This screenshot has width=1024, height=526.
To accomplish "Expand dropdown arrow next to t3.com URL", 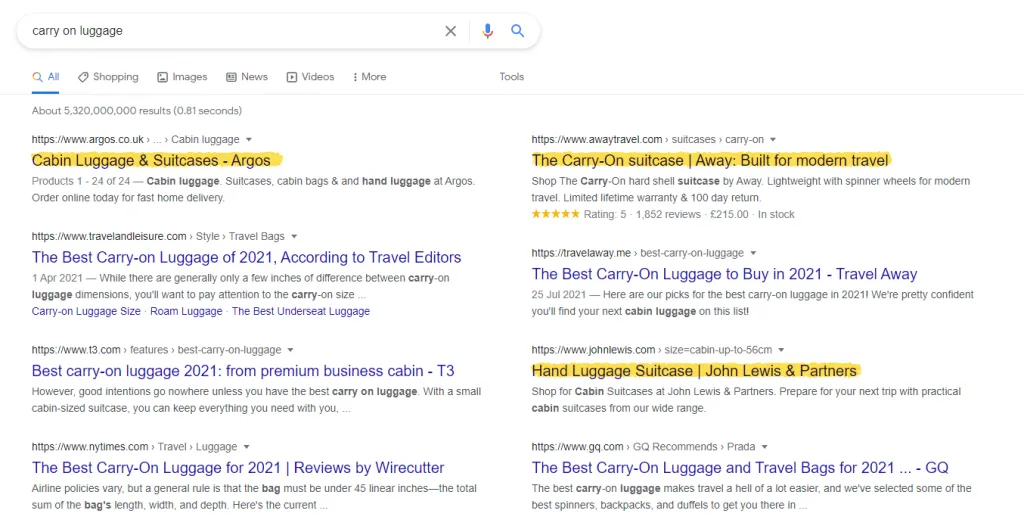I will [x=291, y=350].
